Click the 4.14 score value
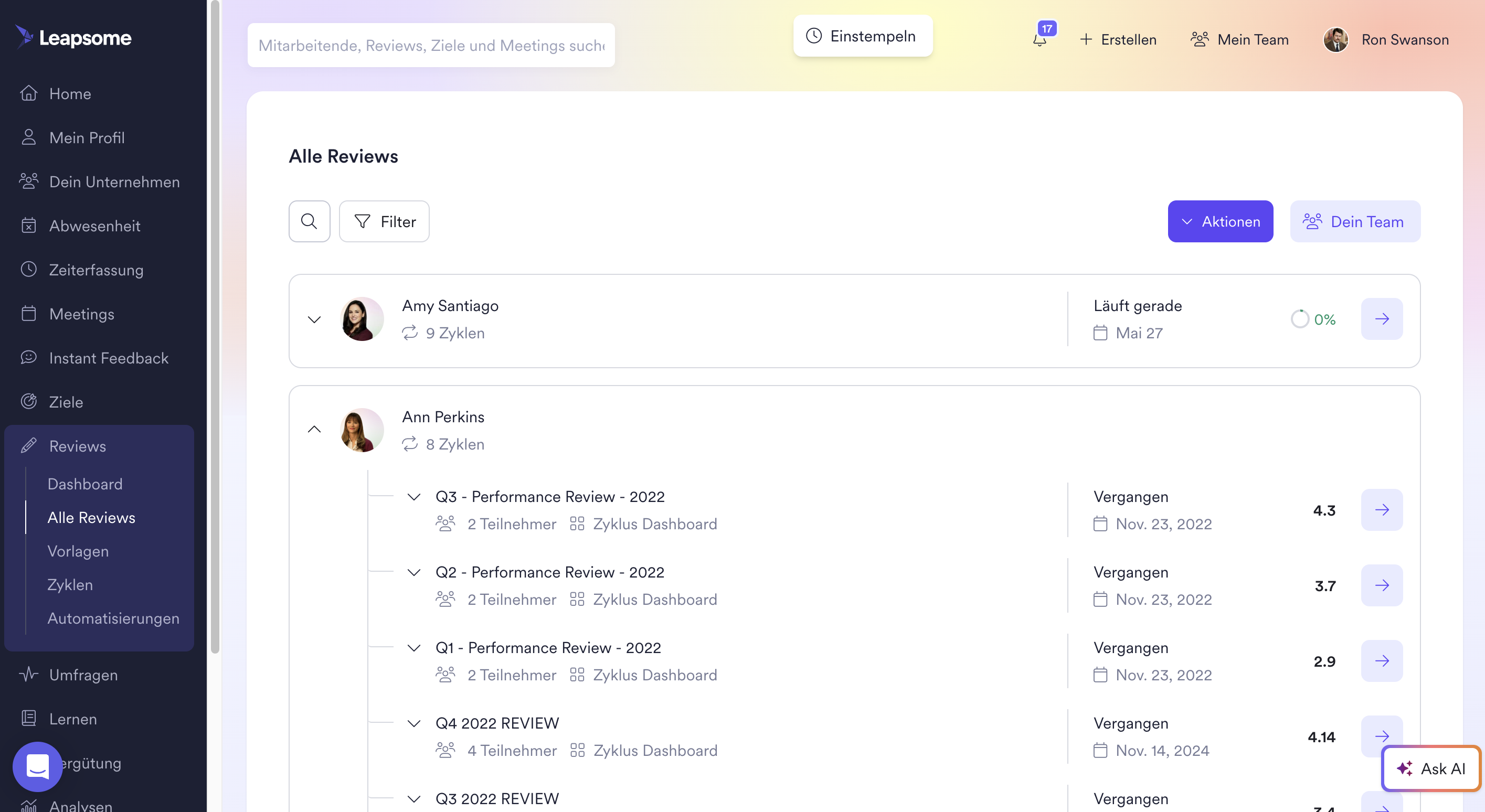The height and width of the screenshot is (812, 1485). point(1321,736)
